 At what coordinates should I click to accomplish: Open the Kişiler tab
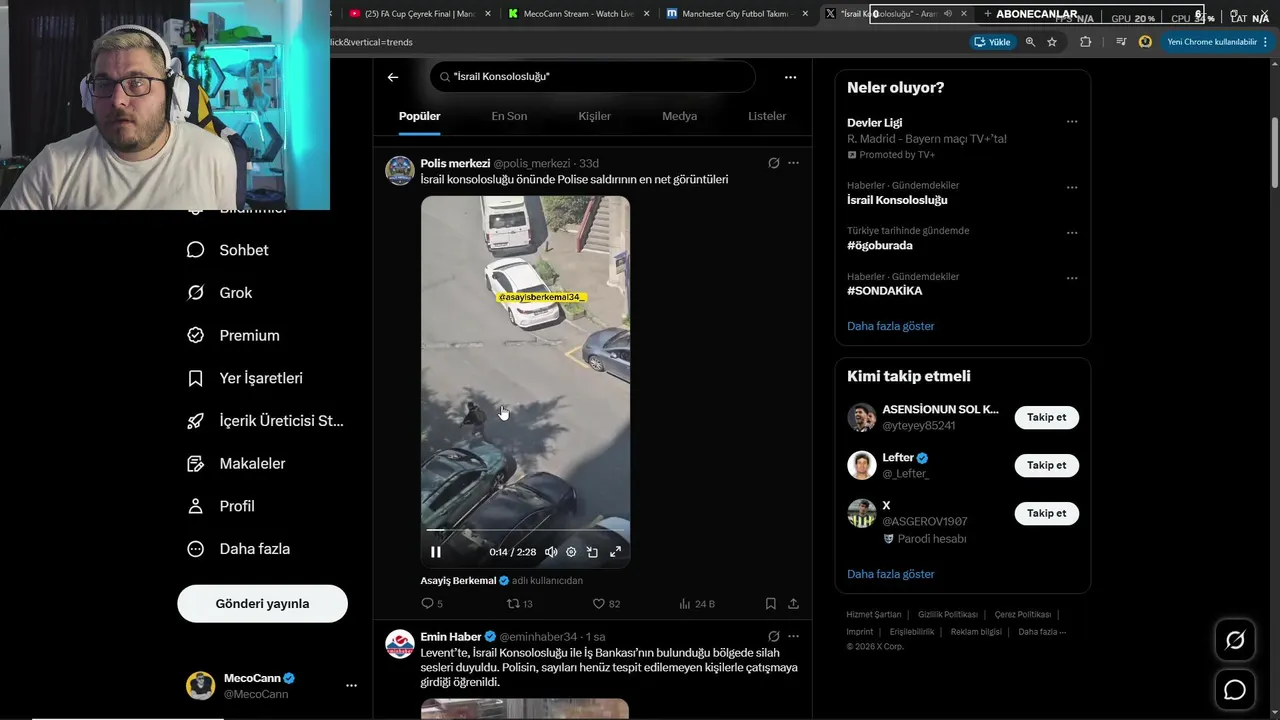pyautogui.click(x=594, y=116)
